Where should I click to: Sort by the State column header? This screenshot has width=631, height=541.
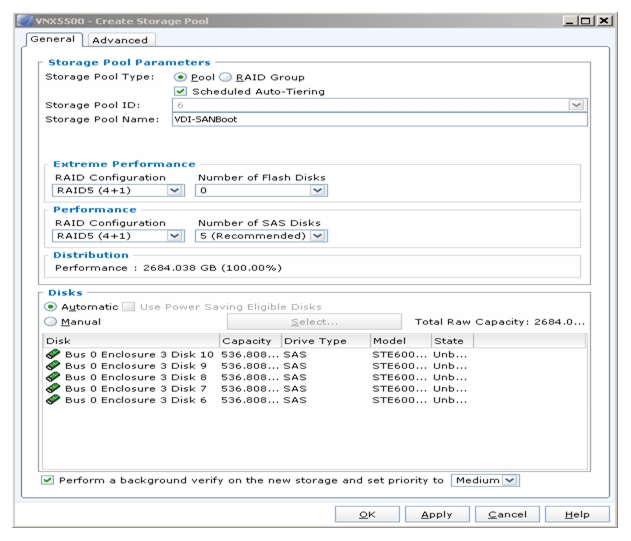[452, 341]
